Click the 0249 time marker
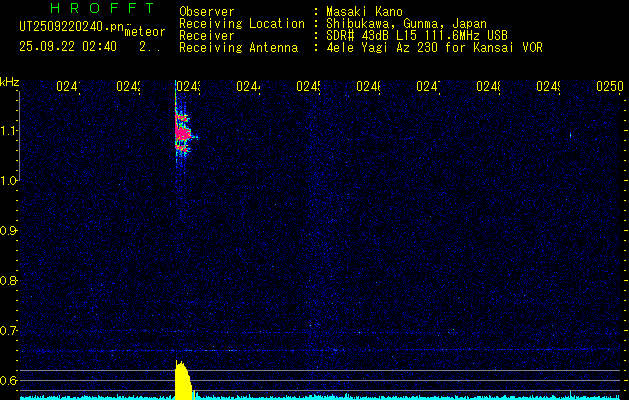The height and width of the screenshot is (400, 629). point(548,86)
